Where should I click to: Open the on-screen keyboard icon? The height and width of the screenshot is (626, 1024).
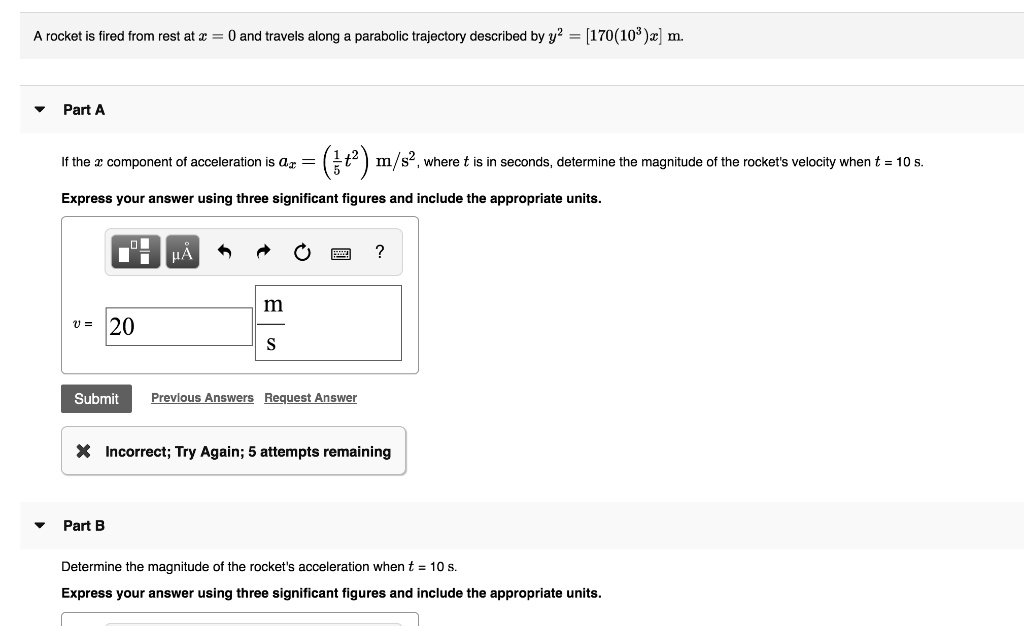[x=340, y=253]
